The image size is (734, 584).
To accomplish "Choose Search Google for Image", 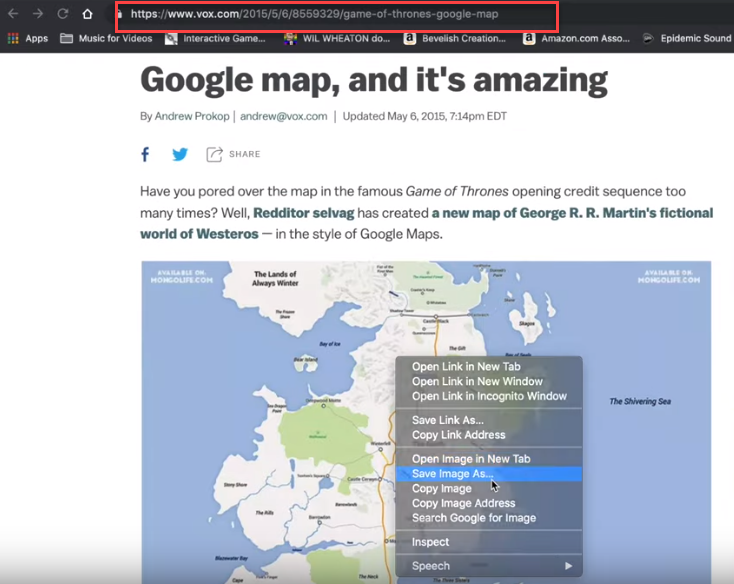I will pyautogui.click(x=489, y=518).
